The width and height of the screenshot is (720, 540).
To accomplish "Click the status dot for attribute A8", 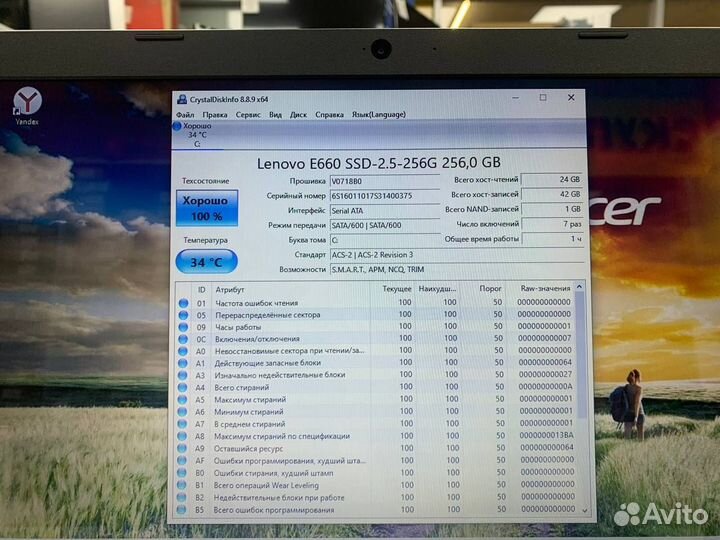I will click(182, 436).
